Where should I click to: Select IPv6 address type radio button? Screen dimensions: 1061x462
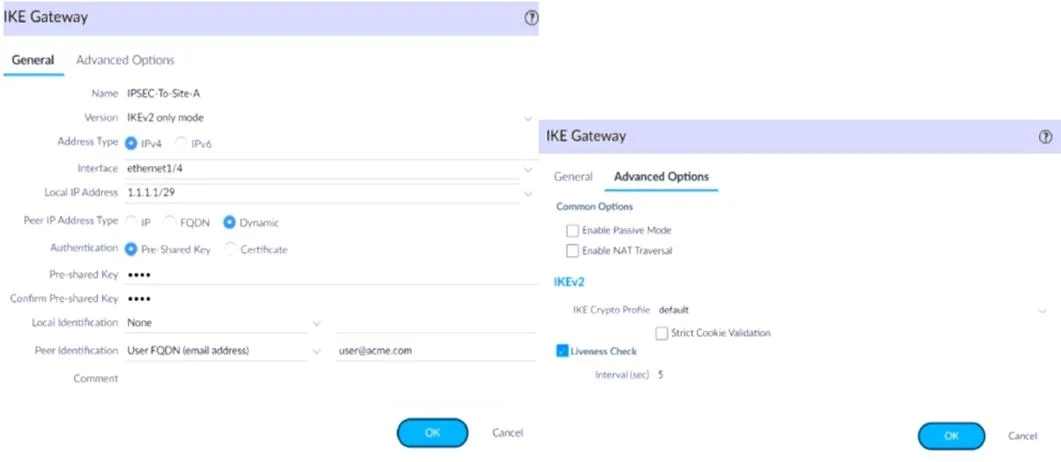[x=181, y=143]
